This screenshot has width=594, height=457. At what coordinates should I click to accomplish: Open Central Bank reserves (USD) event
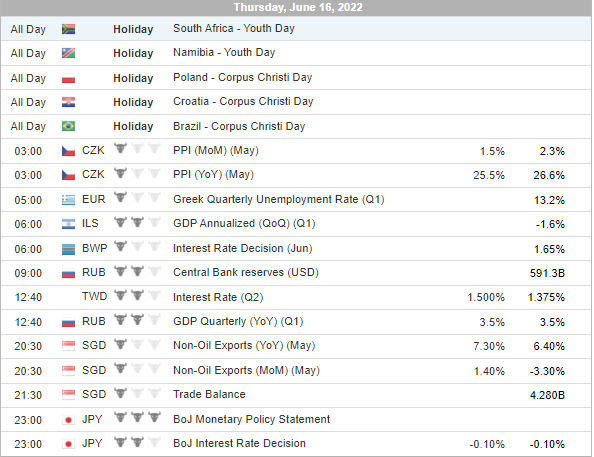[245, 272]
